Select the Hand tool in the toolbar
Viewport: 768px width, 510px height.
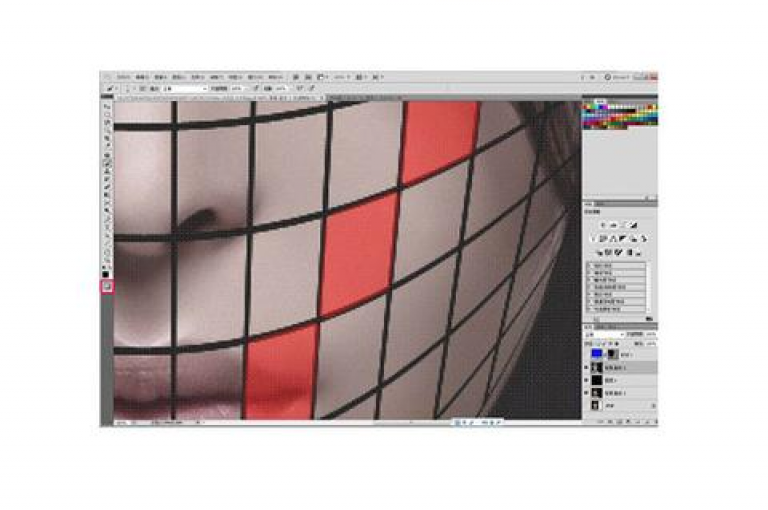(107, 251)
